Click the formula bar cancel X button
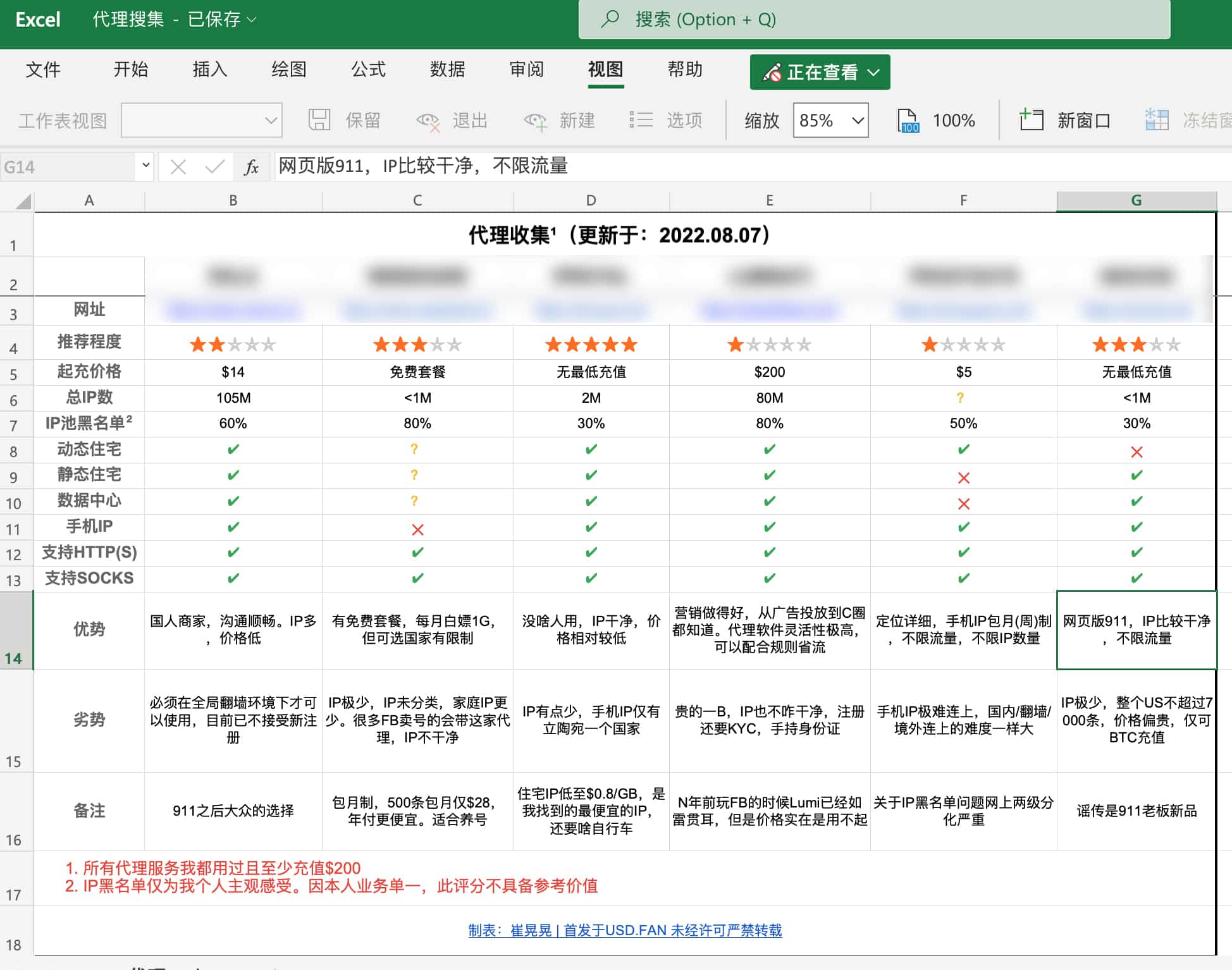The image size is (1232, 970). coord(178,167)
